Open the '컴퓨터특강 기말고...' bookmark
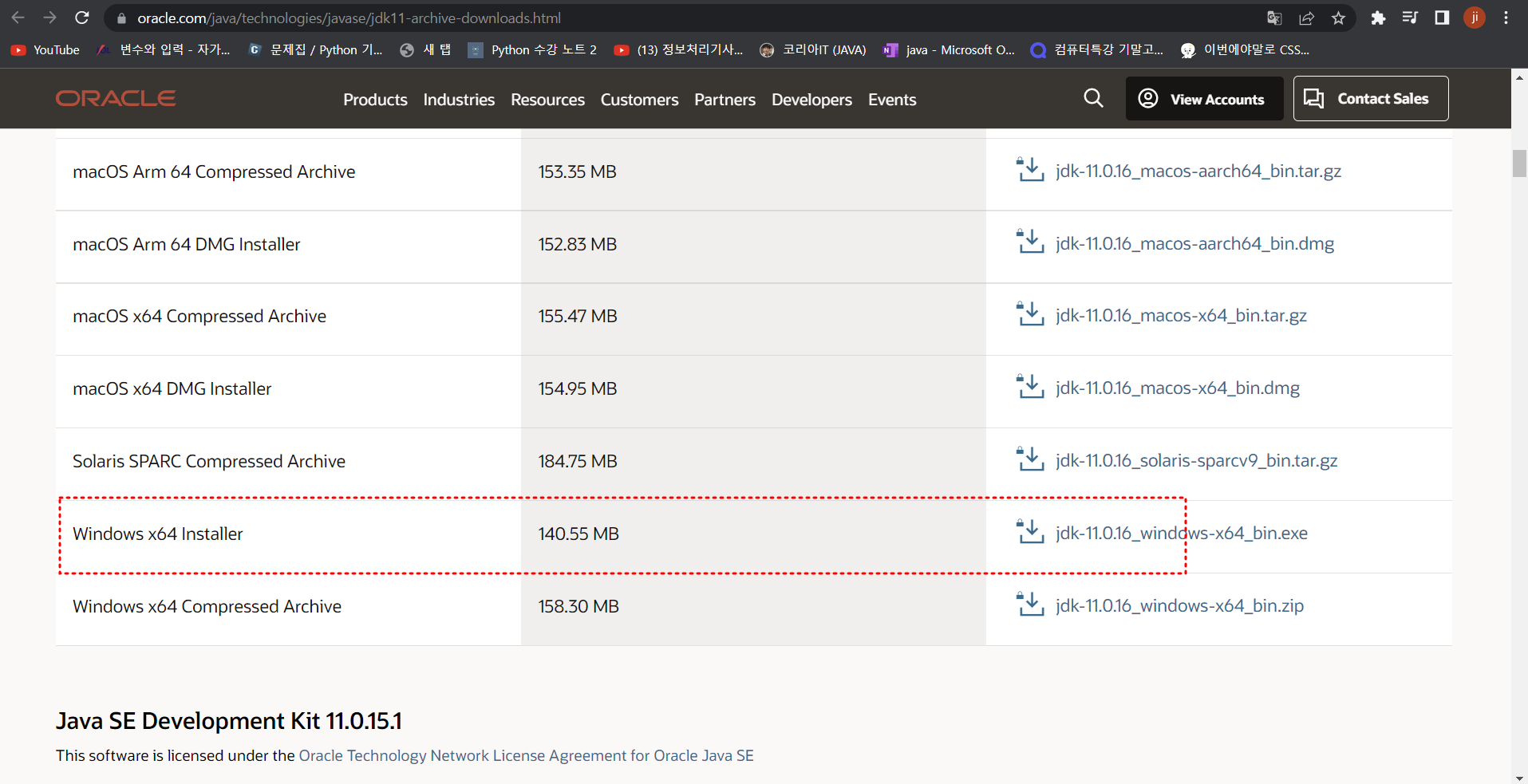The height and width of the screenshot is (784, 1528). 1097,49
